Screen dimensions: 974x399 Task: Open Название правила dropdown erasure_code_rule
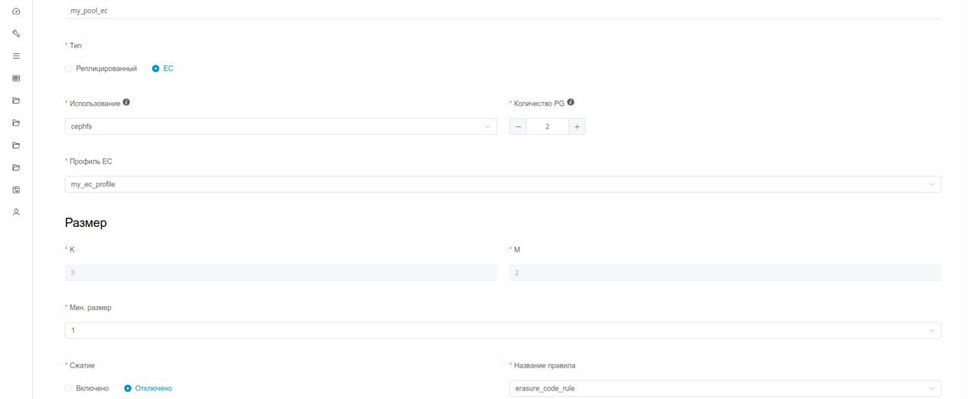coord(725,388)
